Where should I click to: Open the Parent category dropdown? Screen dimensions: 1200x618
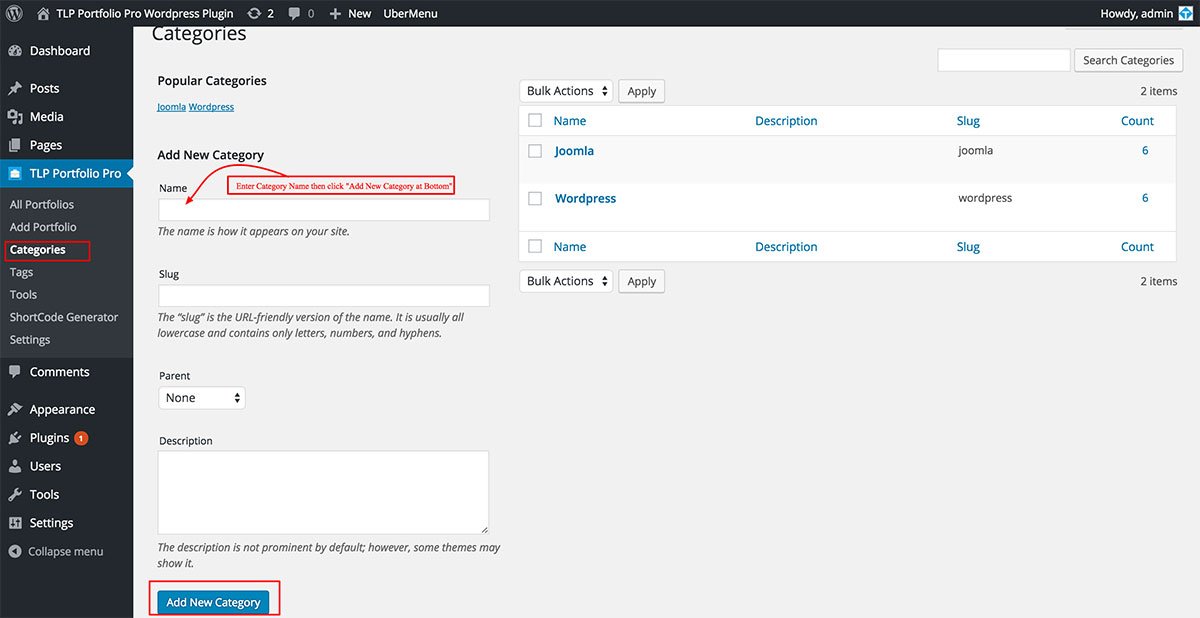click(202, 398)
